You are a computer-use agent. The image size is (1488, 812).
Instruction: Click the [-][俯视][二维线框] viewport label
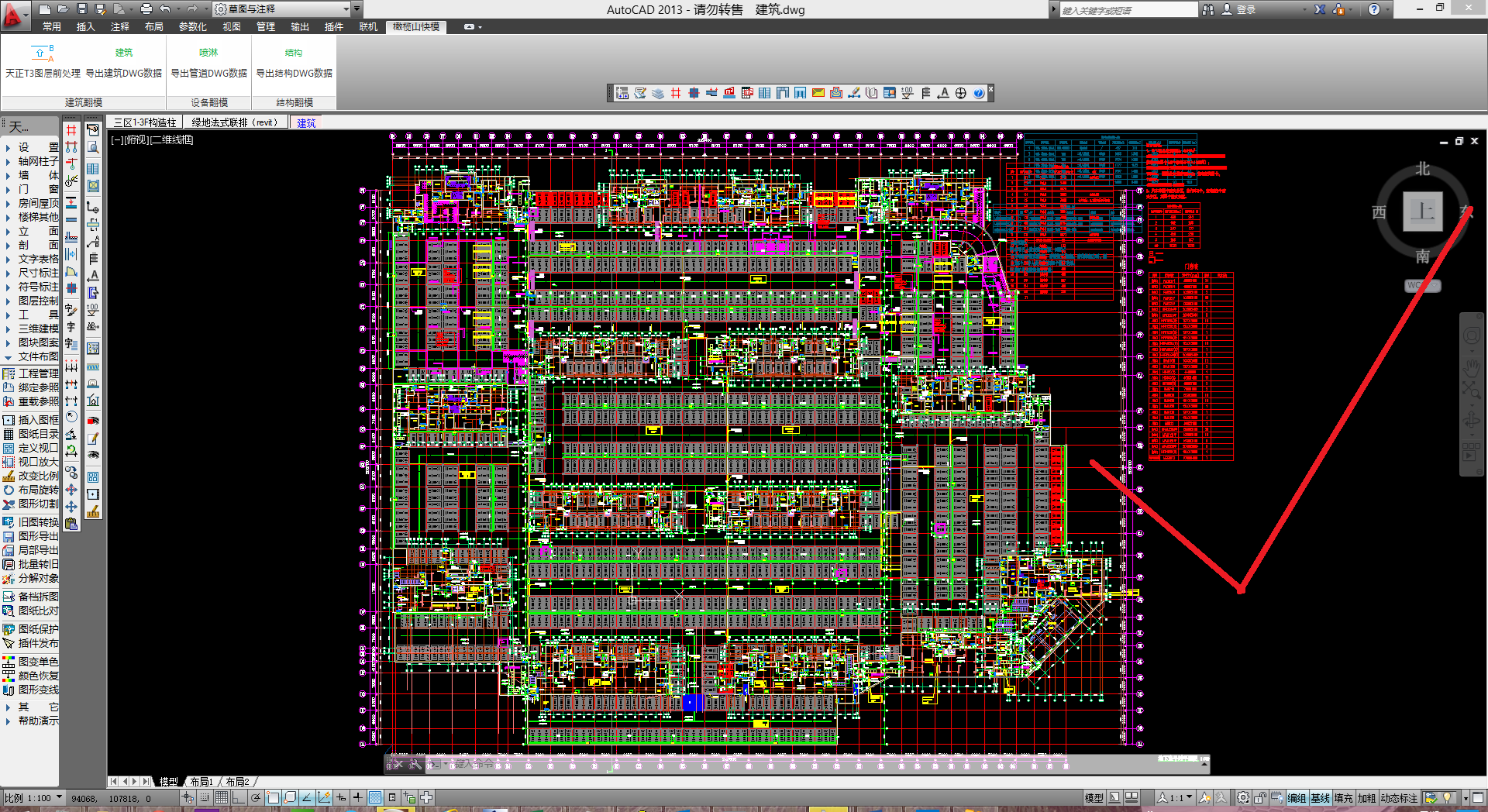(x=152, y=140)
